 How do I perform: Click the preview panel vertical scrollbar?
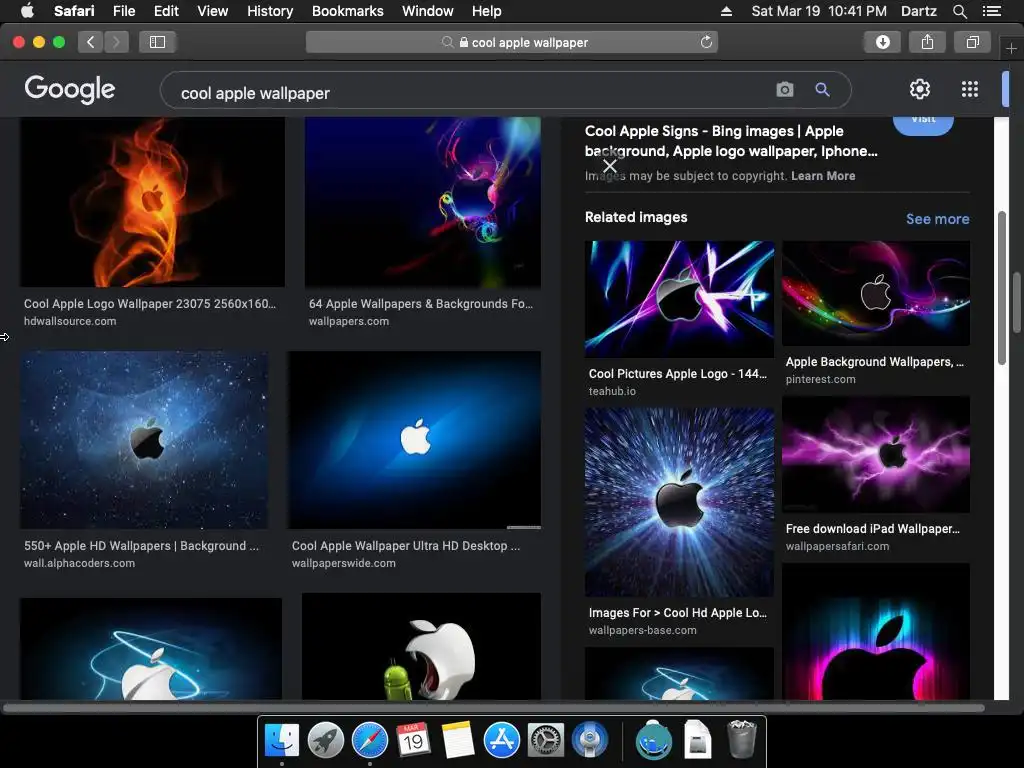click(x=1002, y=287)
